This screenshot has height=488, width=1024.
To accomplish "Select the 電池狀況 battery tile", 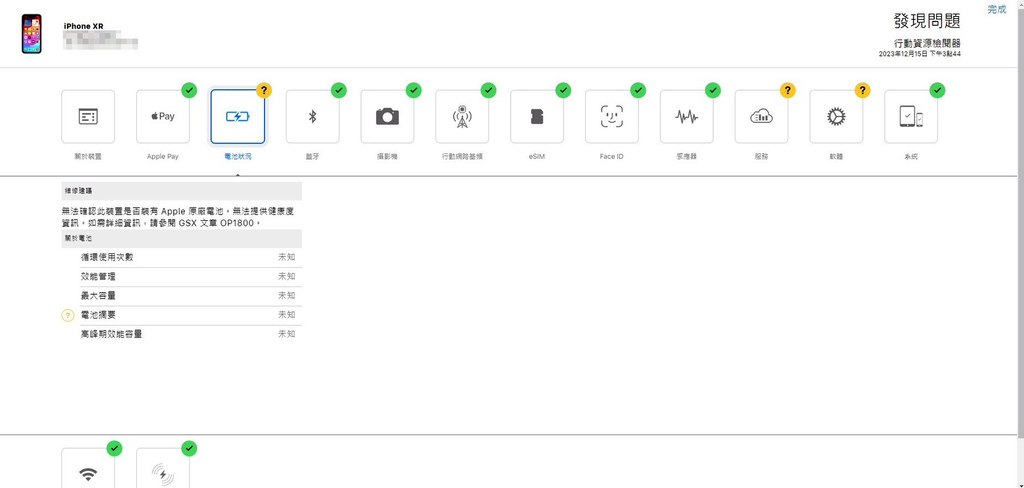I will point(238,117).
